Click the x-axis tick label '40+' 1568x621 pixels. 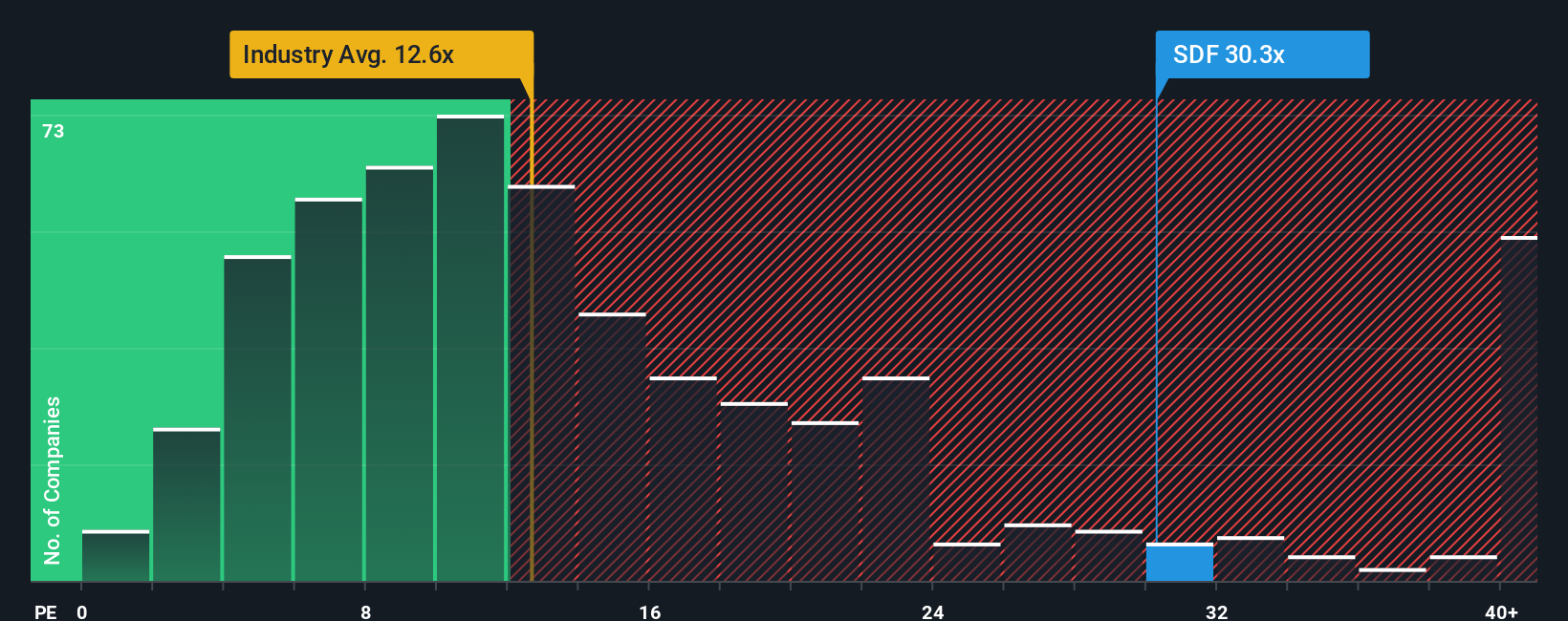coord(1501,611)
